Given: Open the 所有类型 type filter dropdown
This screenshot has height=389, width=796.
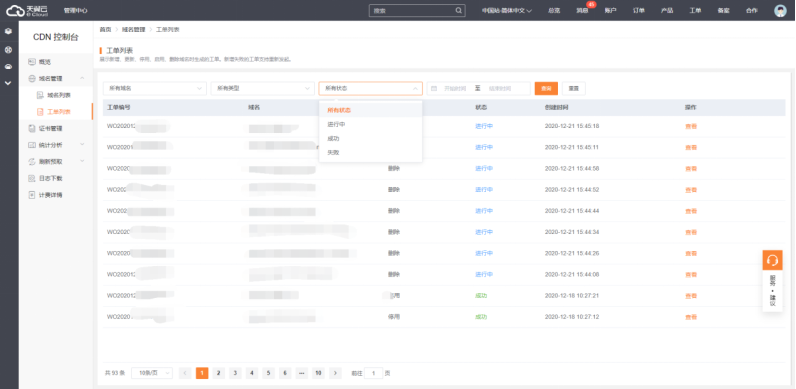Looking at the screenshot, I should [x=263, y=88].
